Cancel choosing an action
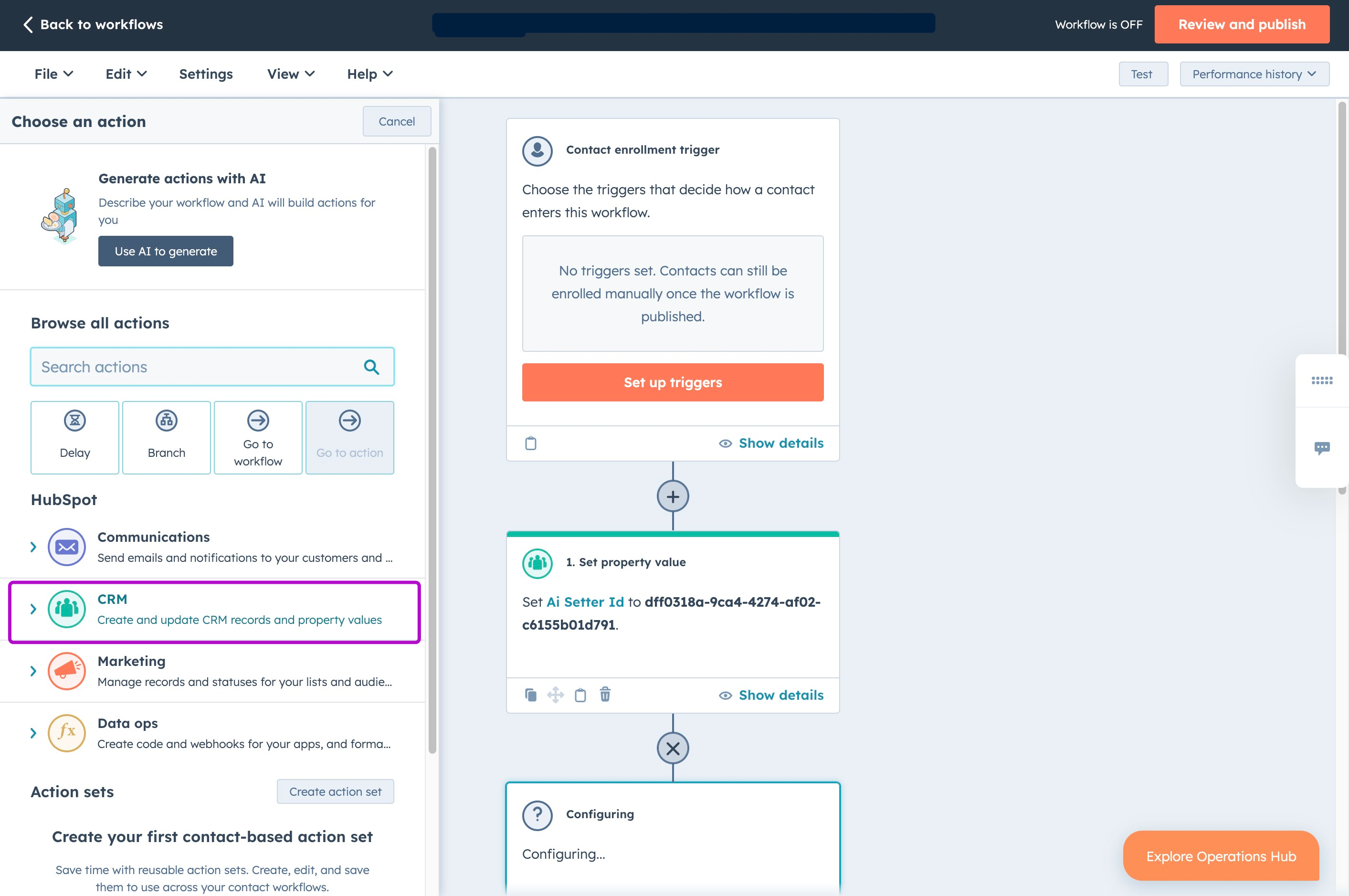This screenshot has width=1349, height=896. (397, 122)
